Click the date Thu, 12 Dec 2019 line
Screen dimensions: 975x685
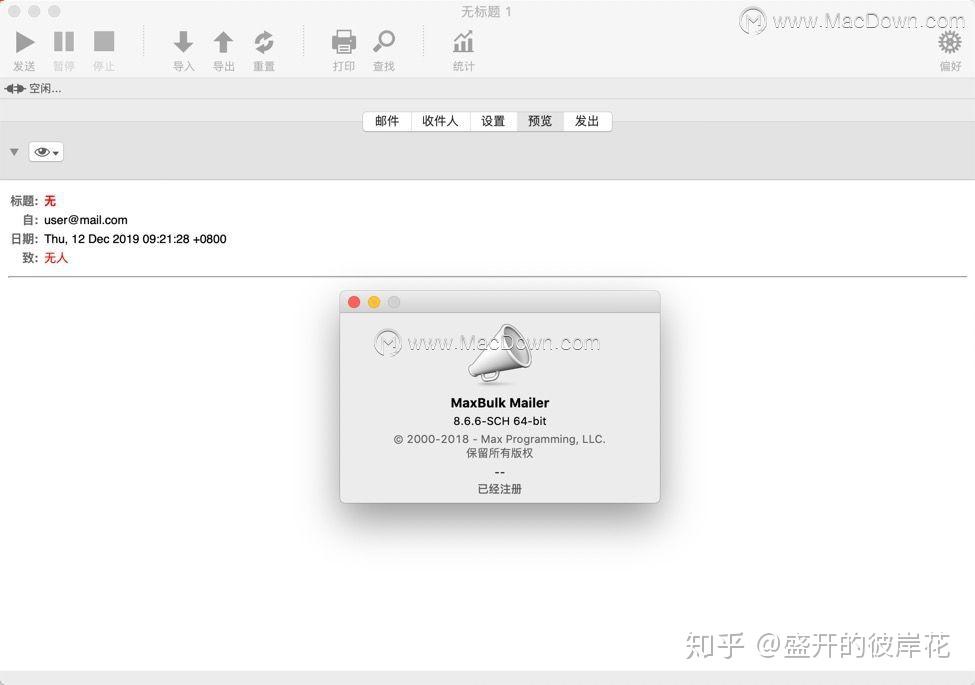tap(135, 239)
